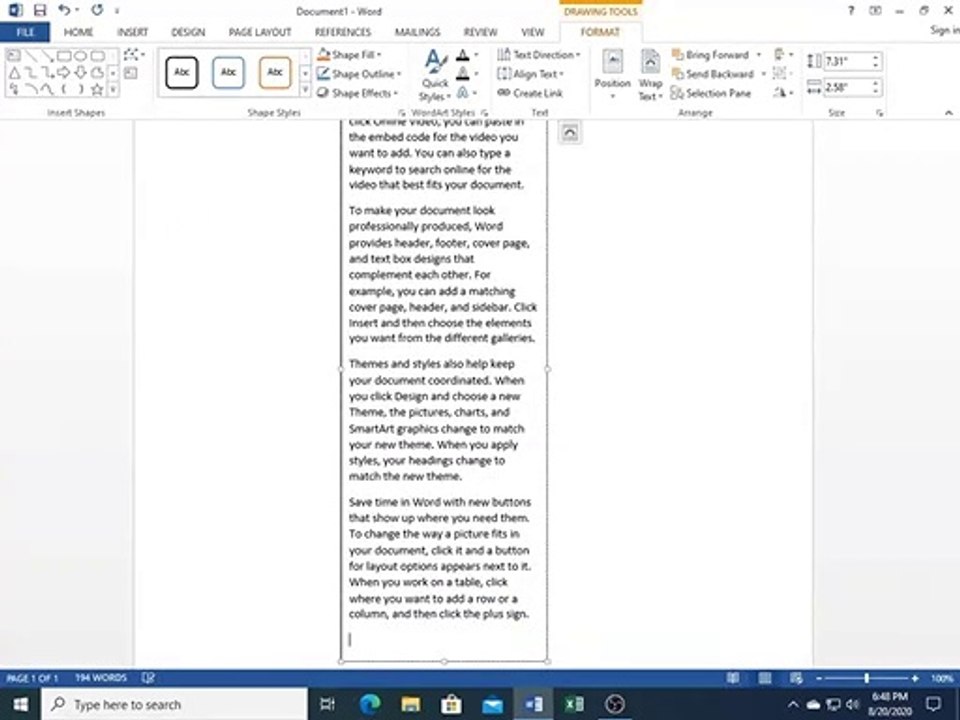Switch to the DESIGN tab
This screenshot has width=960, height=720.
188,32
